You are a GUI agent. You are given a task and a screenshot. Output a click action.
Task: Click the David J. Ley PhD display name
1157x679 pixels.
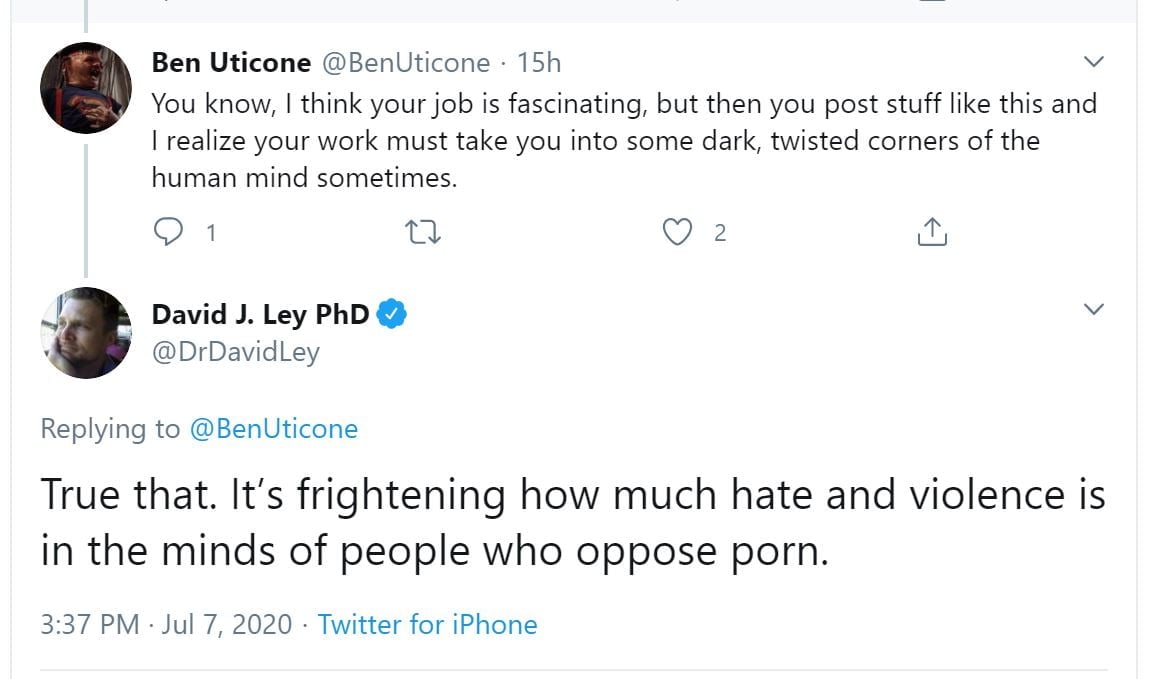(260, 314)
